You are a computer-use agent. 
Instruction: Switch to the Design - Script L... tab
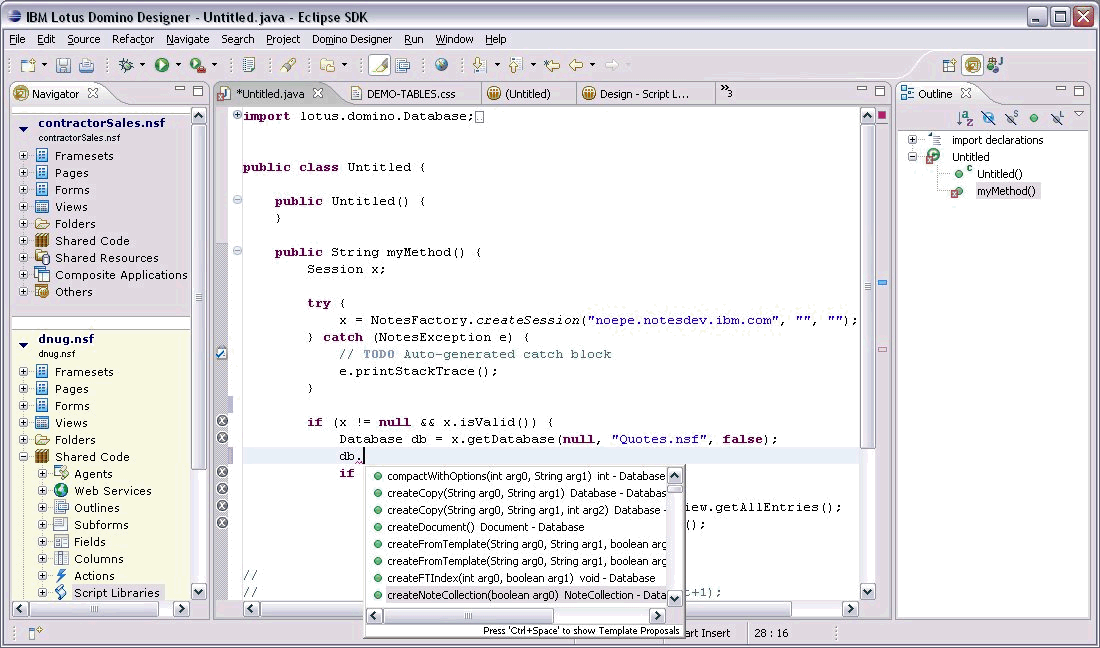pos(645,93)
